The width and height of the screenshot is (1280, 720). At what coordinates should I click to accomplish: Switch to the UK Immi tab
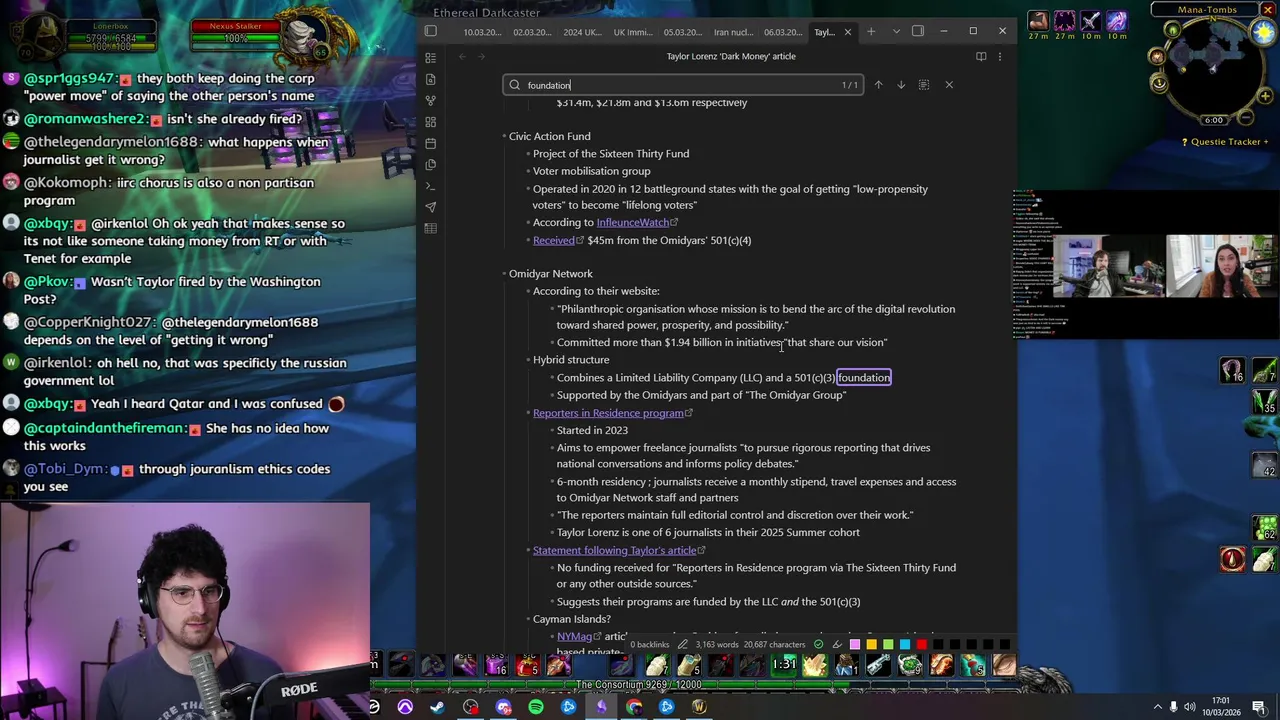633,32
